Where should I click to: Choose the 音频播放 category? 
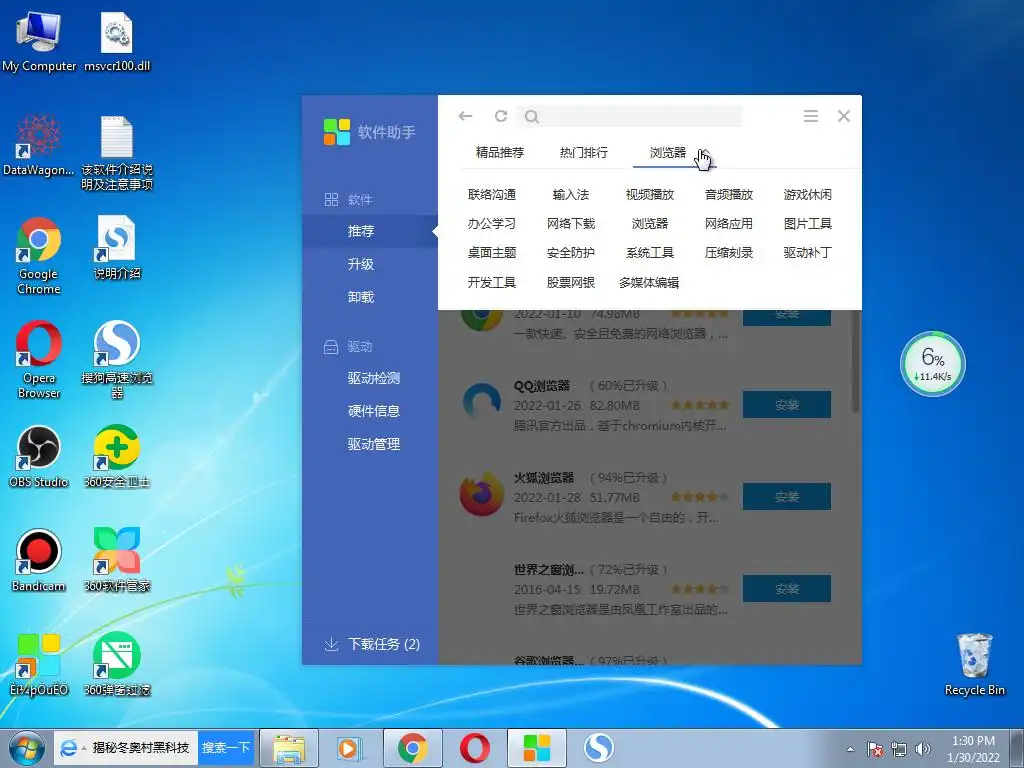[729, 195]
